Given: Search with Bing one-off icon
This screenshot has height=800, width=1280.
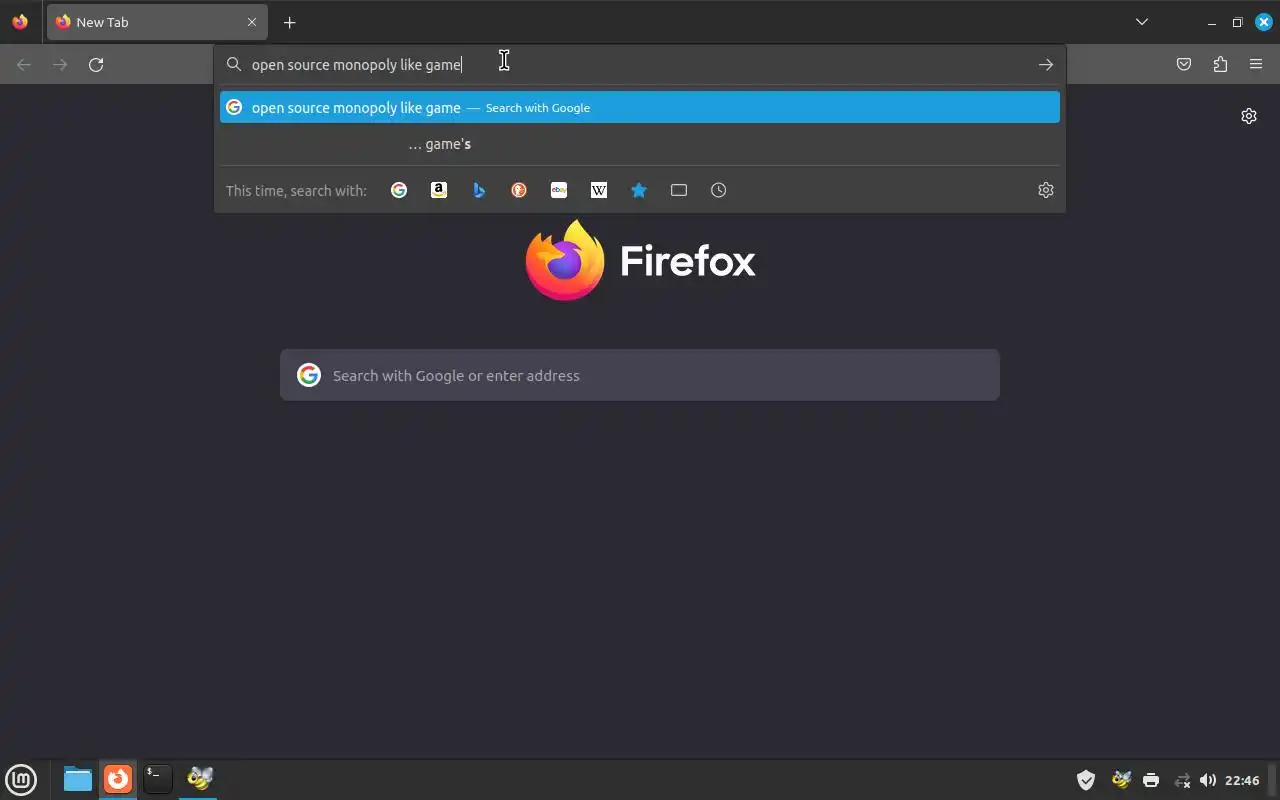Looking at the screenshot, I should click(479, 190).
